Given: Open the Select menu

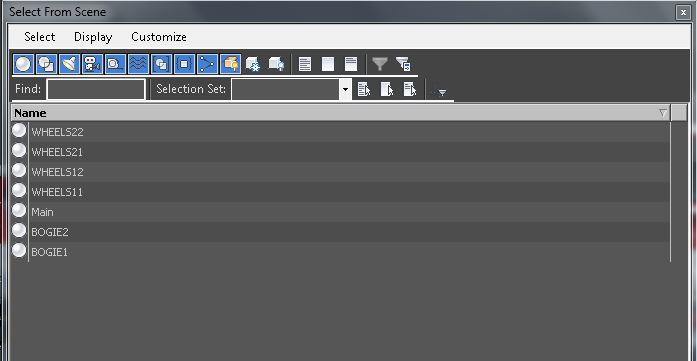Looking at the screenshot, I should point(40,37).
